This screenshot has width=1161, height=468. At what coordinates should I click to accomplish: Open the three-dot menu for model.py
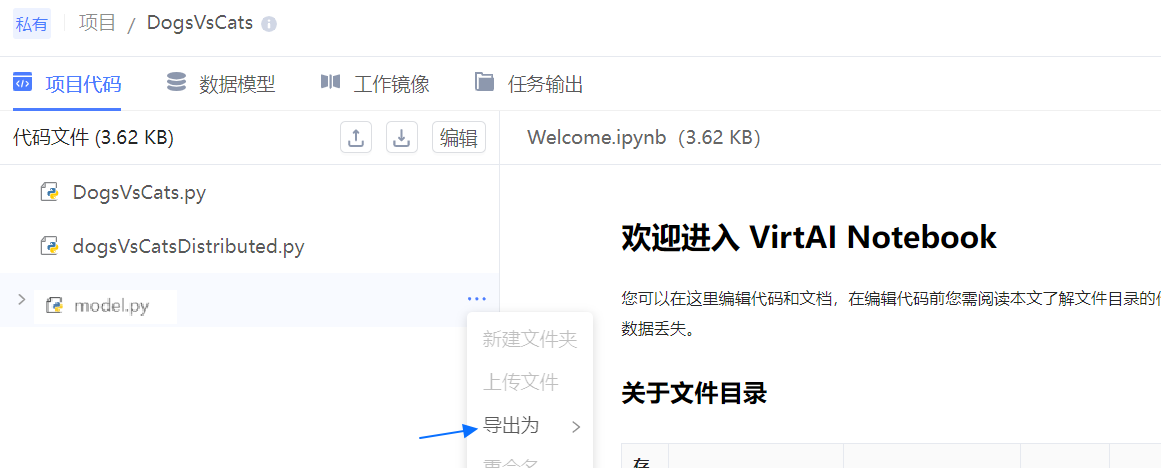(476, 299)
